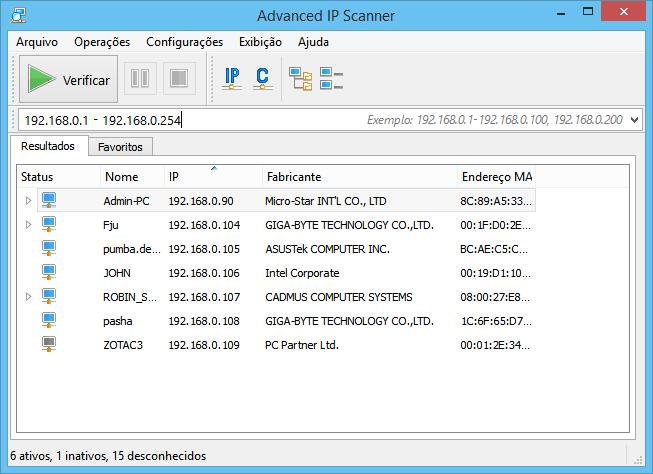The width and height of the screenshot is (653, 474).
Task: Click the Admin-PC computer status icon
Action: (49, 201)
